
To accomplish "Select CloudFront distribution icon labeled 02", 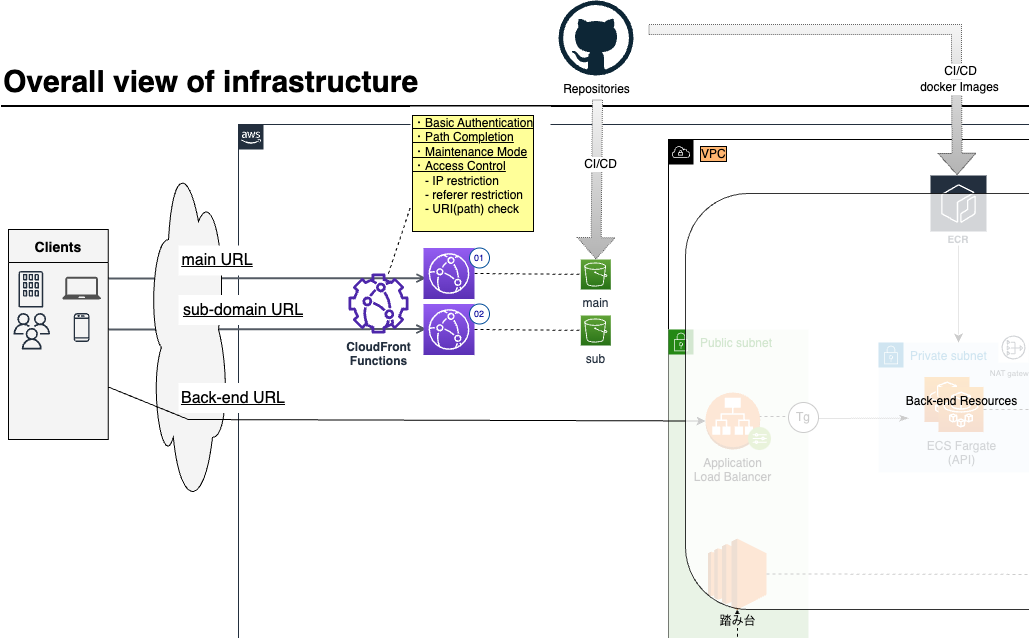I will click(x=449, y=328).
